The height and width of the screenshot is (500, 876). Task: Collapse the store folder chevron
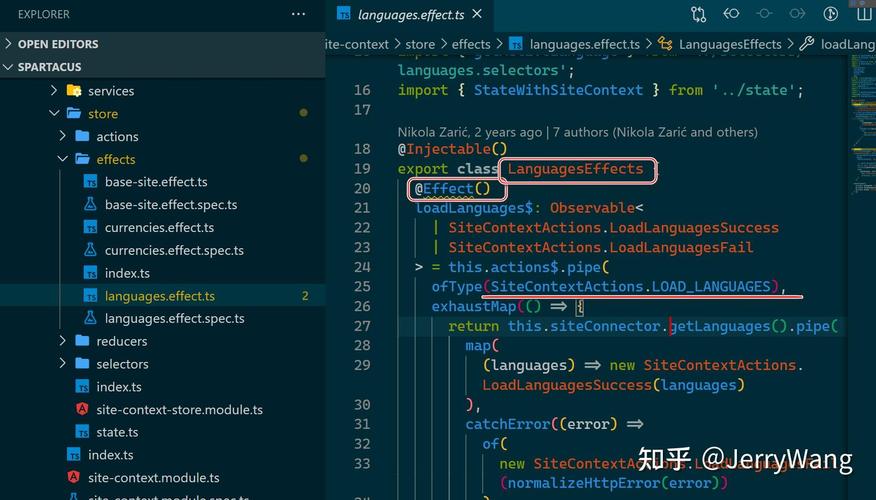(54, 113)
